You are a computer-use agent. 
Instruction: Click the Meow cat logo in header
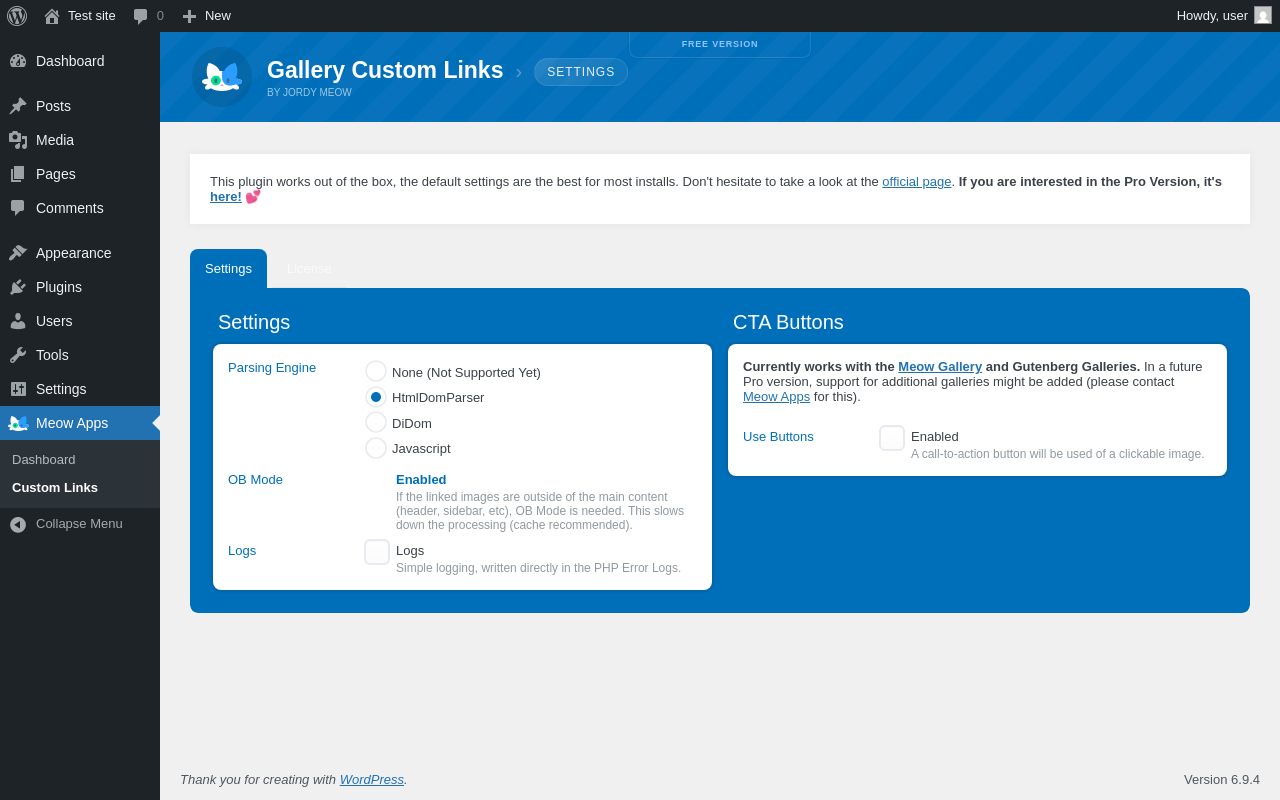[x=222, y=77]
